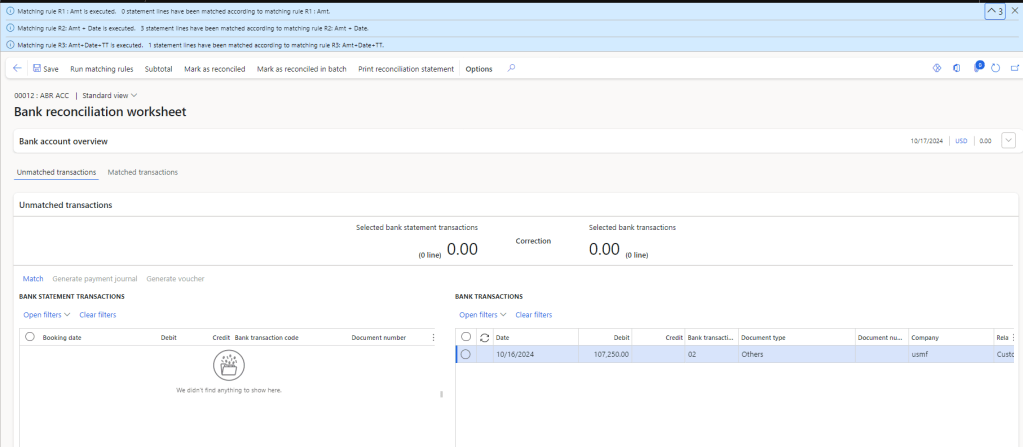This screenshot has width=1023, height=447.
Task: Open the search magnifier in the action bar
Action: coord(511,69)
